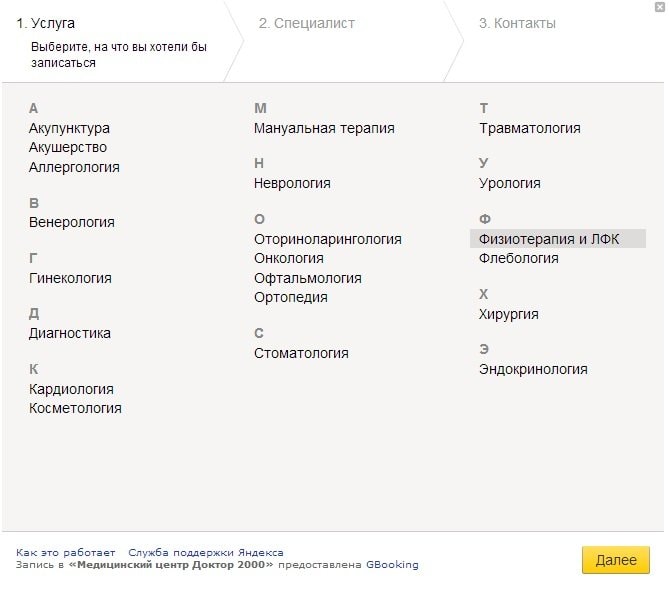Switch to the Специалист step tab

[x=306, y=23]
